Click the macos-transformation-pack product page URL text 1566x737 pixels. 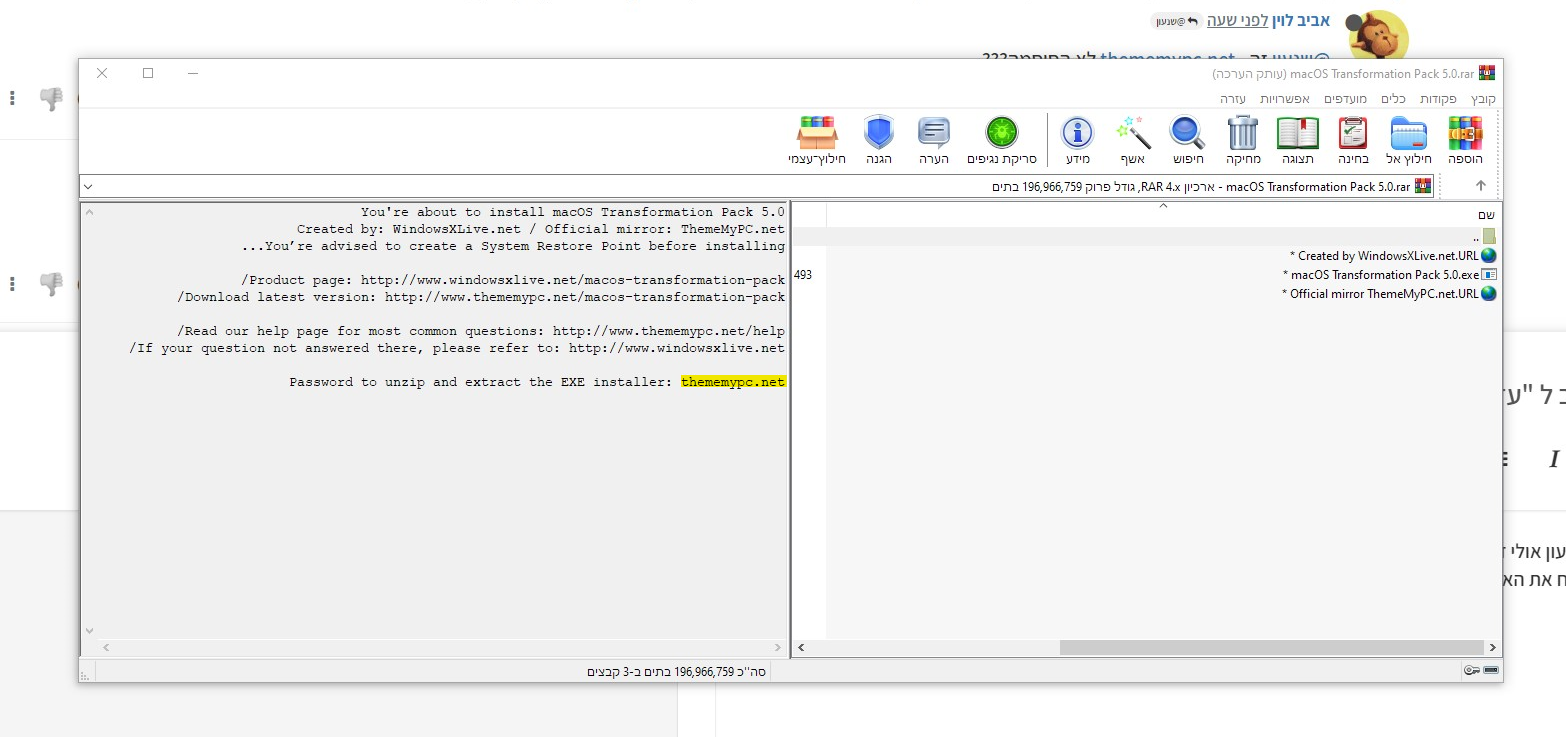pos(573,280)
